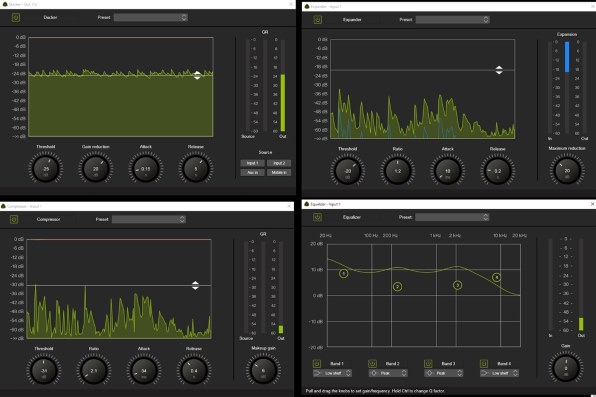Disable Band 4 in the Equalizer

click(483, 364)
